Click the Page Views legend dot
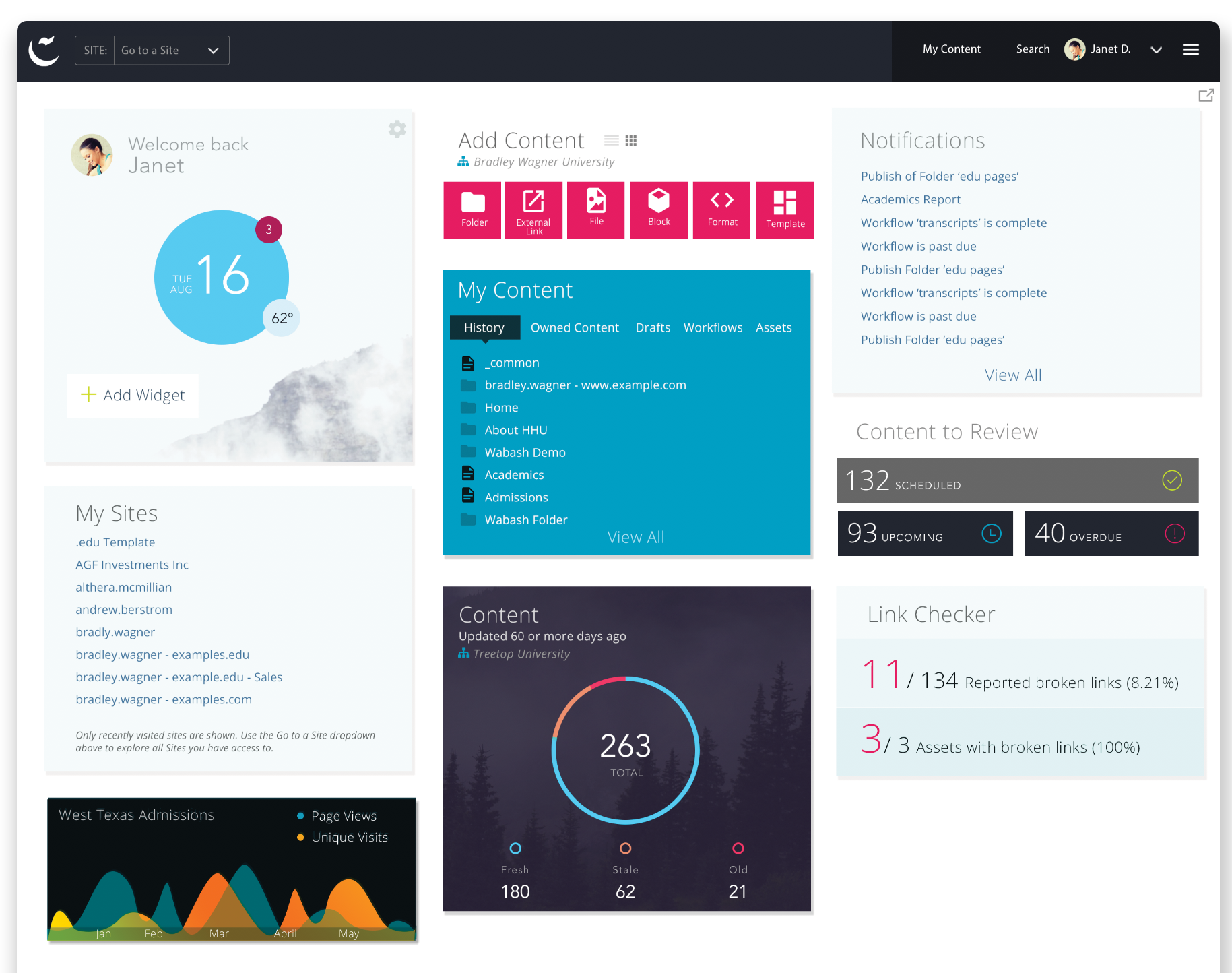 pyautogui.click(x=300, y=816)
